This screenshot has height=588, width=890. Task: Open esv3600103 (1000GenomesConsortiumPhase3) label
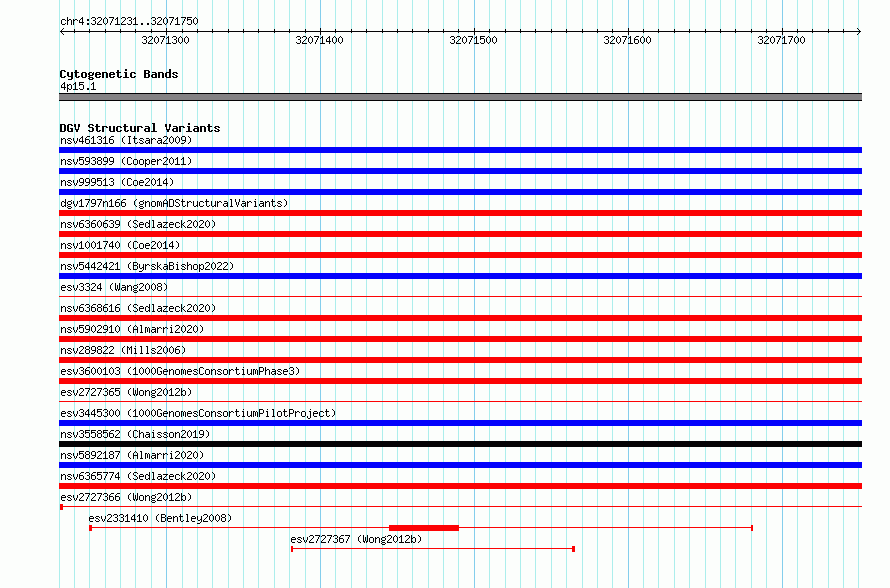180,371
